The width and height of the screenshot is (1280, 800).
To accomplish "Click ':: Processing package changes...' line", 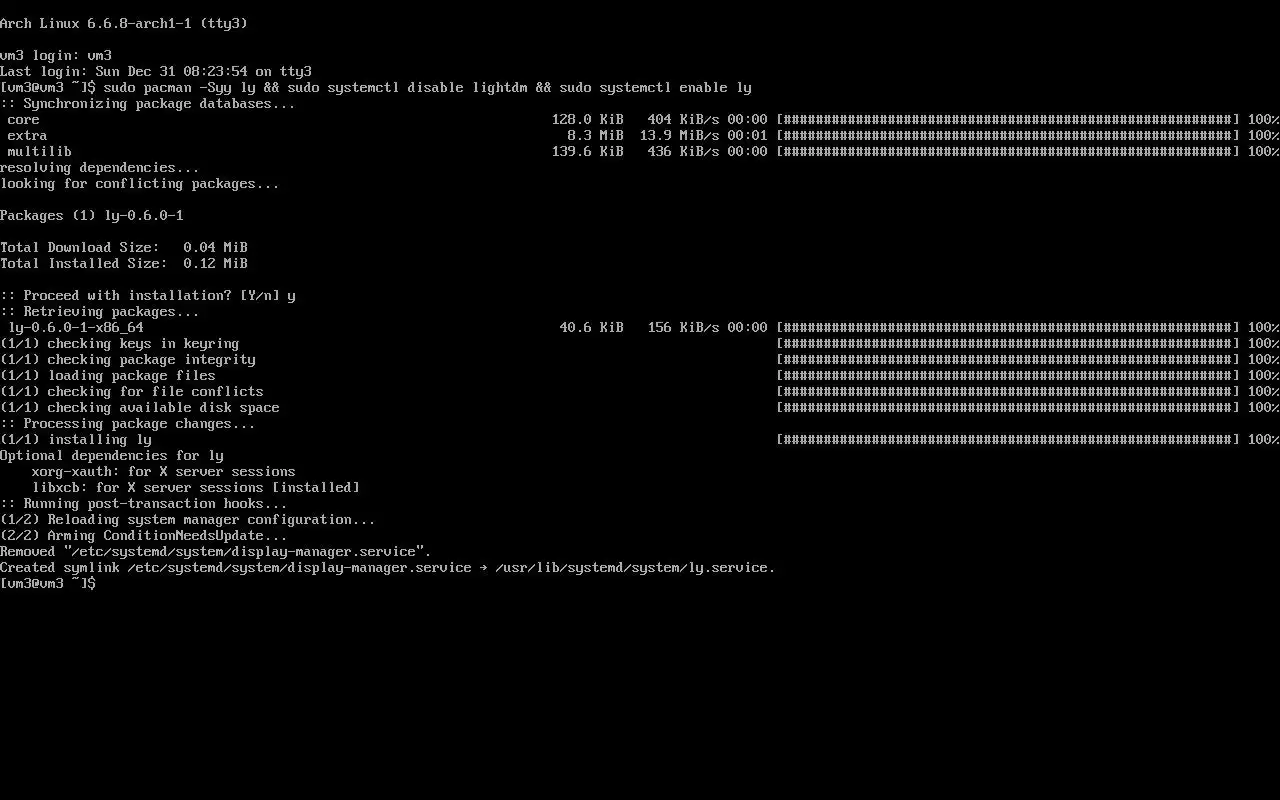I will pos(128,423).
